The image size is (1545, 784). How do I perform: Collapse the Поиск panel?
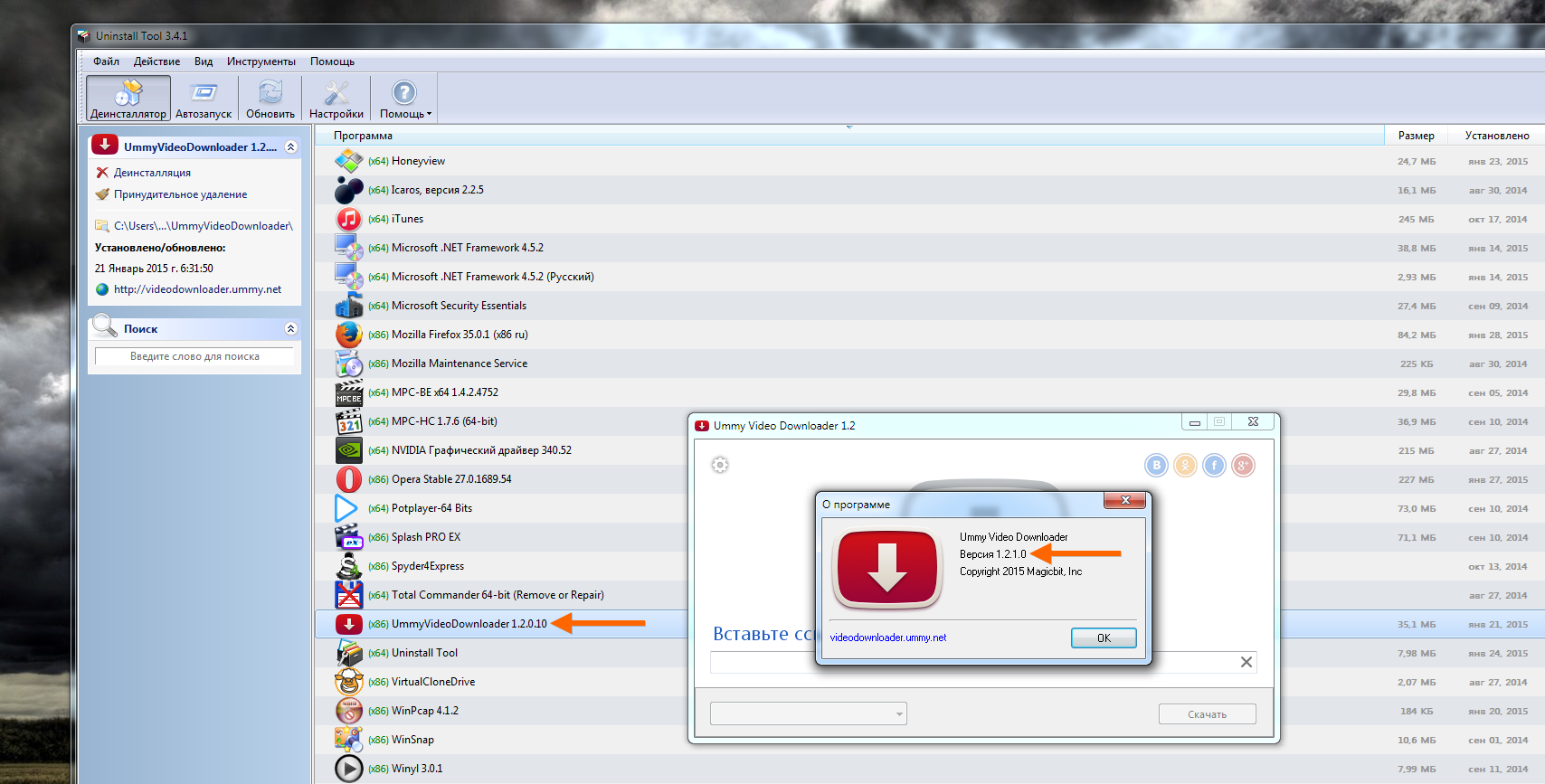pyautogui.click(x=290, y=328)
